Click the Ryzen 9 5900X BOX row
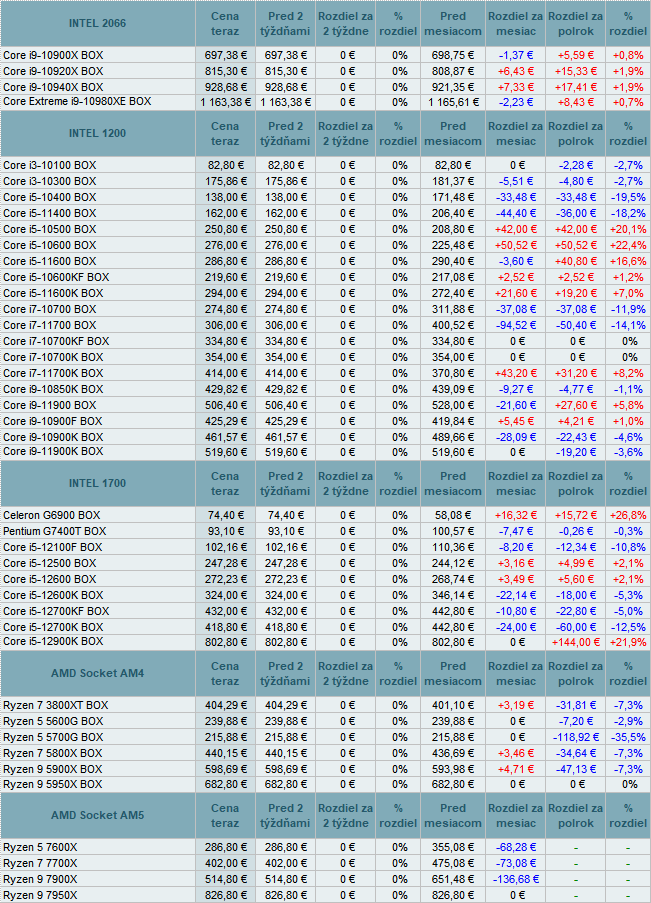 coord(52,770)
